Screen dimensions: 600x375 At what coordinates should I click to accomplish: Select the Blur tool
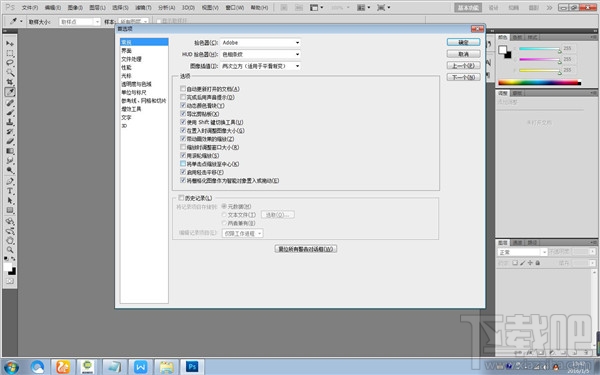pos(10,160)
